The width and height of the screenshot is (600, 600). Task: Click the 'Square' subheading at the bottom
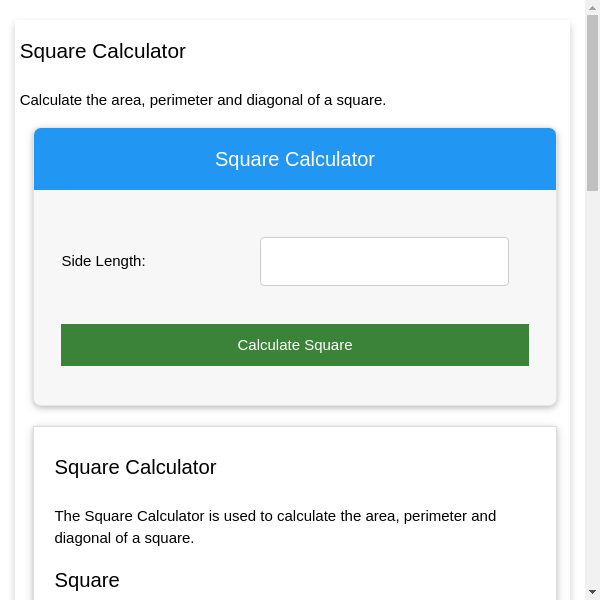87,580
